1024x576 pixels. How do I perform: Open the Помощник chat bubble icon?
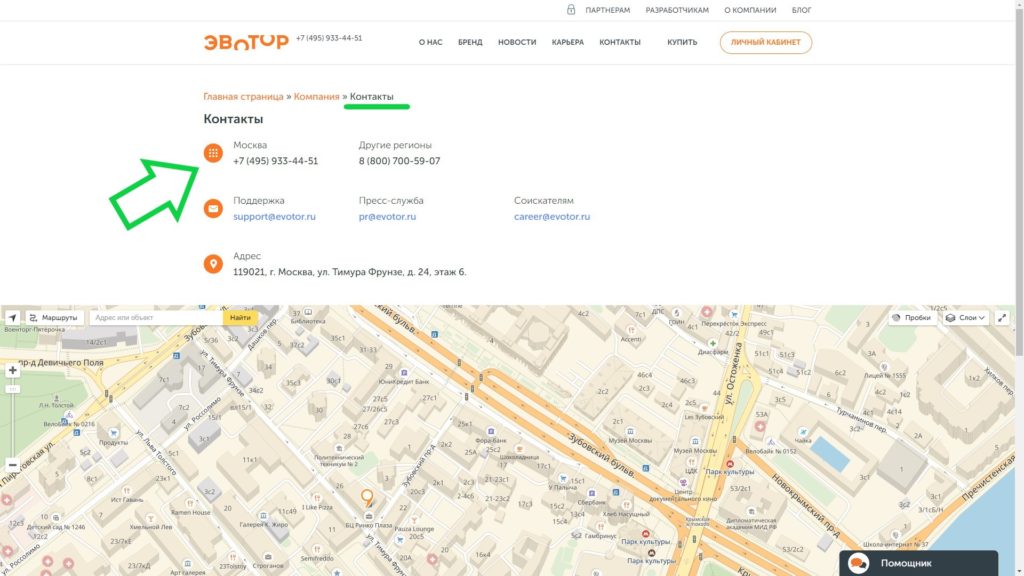point(858,563)
